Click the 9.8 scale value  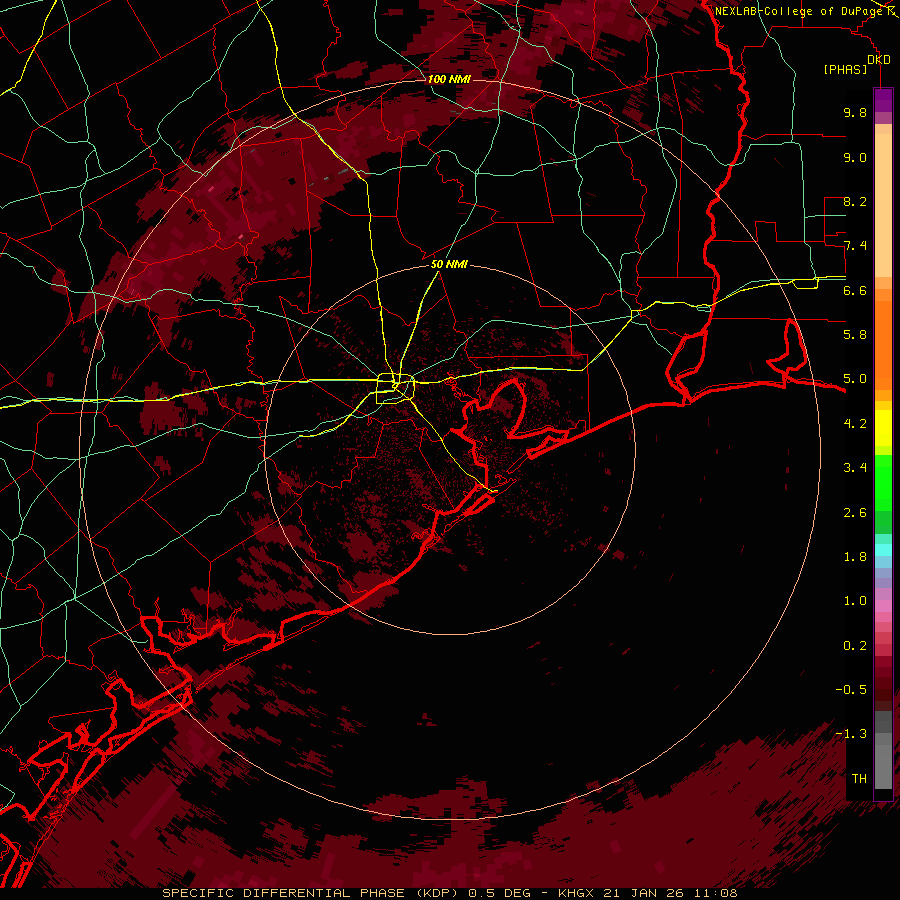point(855,112)
